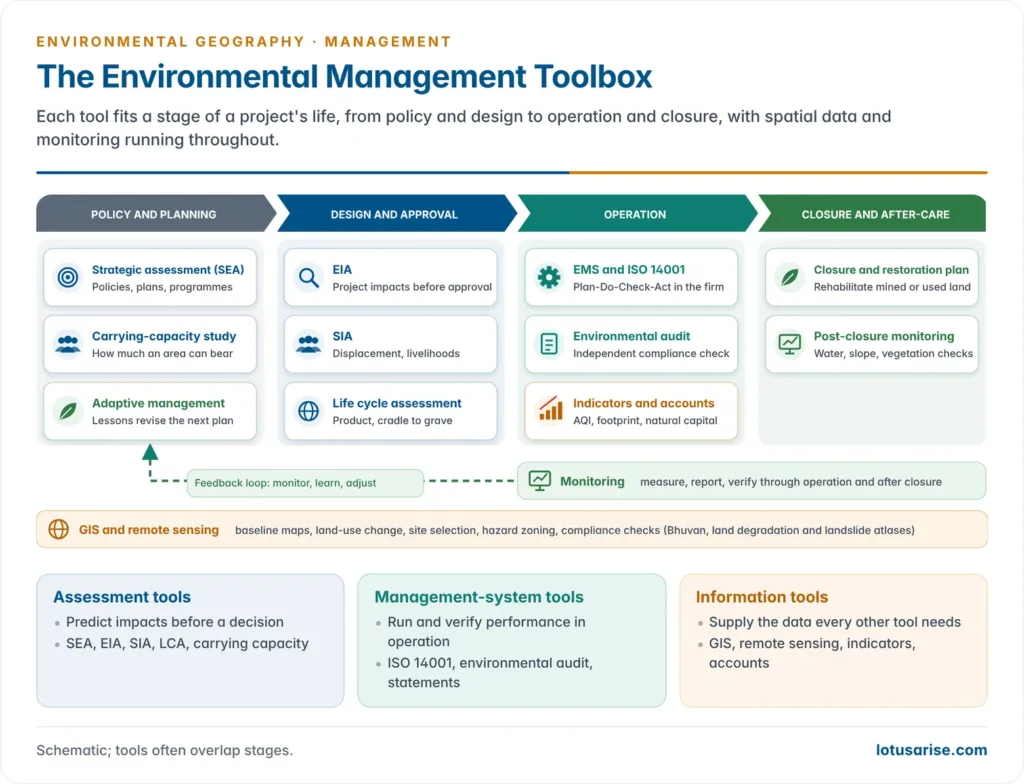Click 'SEA, EIA, SIA, LCA, carrying capacity' bullet
Image resolution: width=1024 pixels, height=784 pixels.
coord(187,644)
